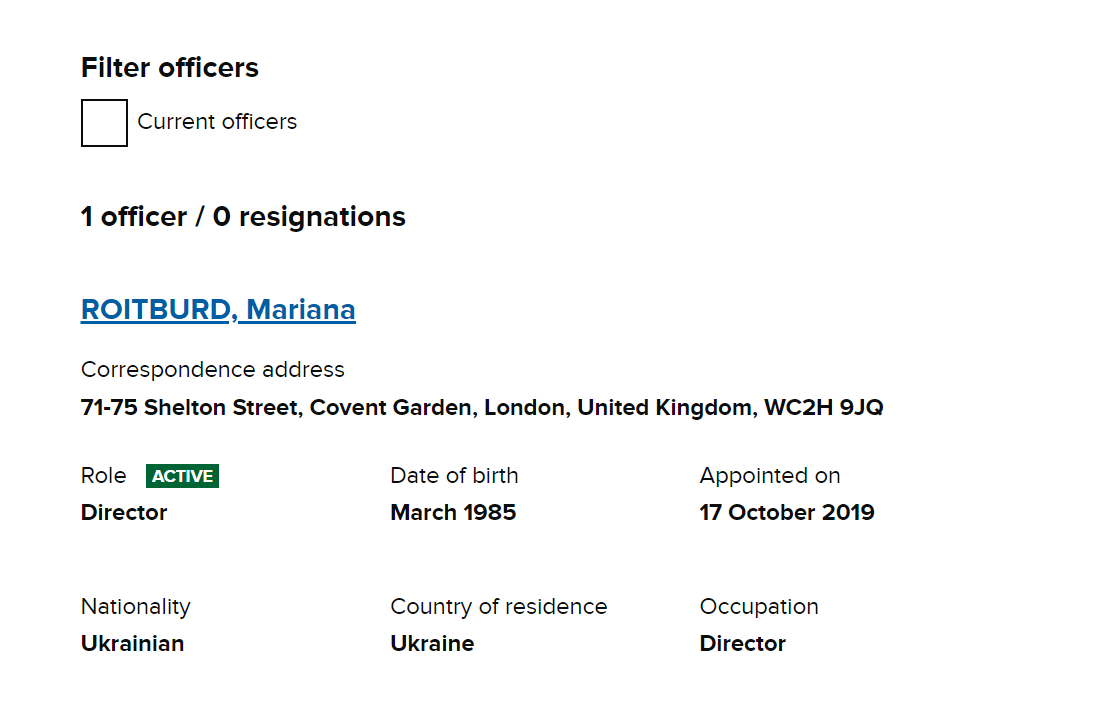Click the Country of residence label
This screenshot has width=1099, height=723.
499,607
